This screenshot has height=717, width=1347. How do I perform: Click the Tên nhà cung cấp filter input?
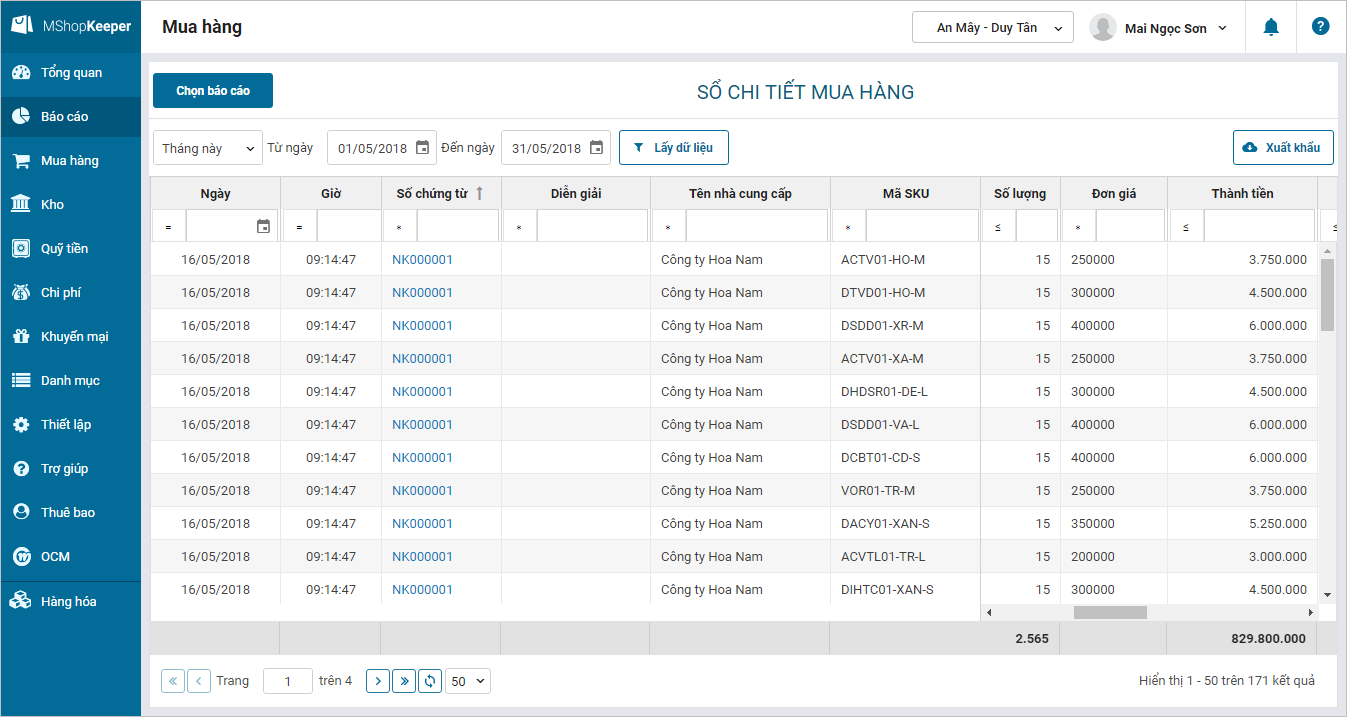[x=756, y=227]
